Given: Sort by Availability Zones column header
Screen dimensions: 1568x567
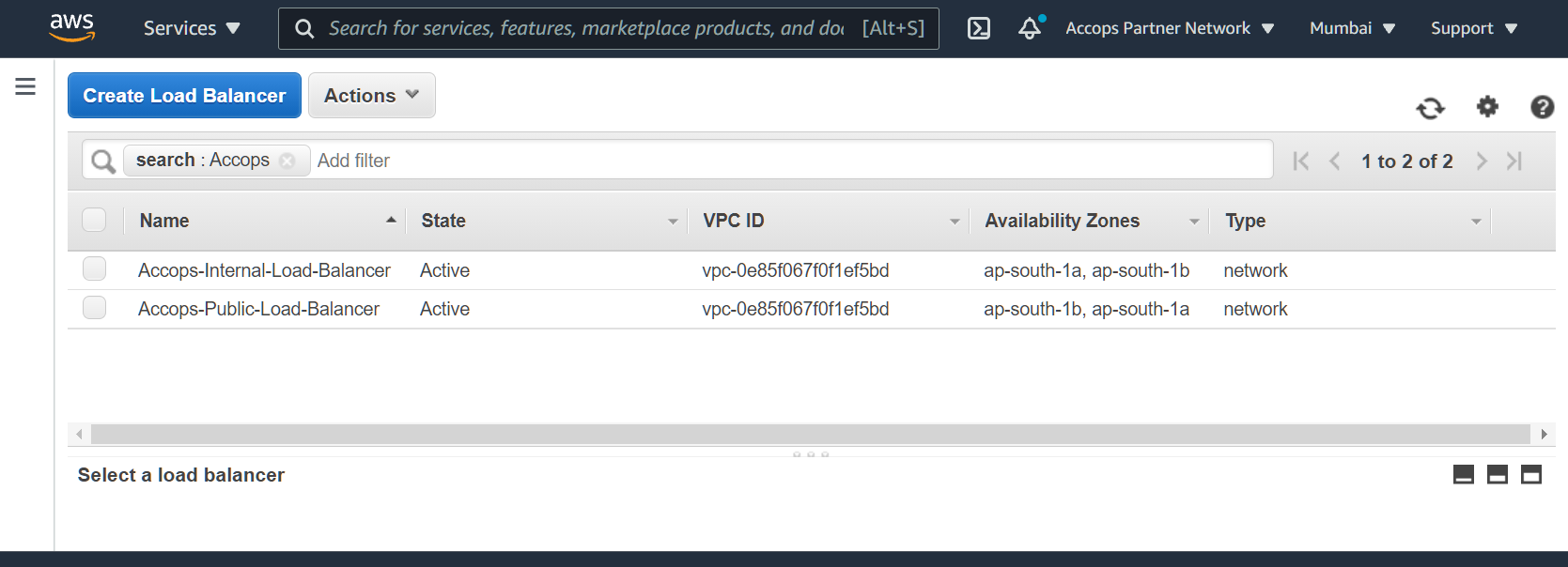Looking at the screenshot, I should point(1090,221).
